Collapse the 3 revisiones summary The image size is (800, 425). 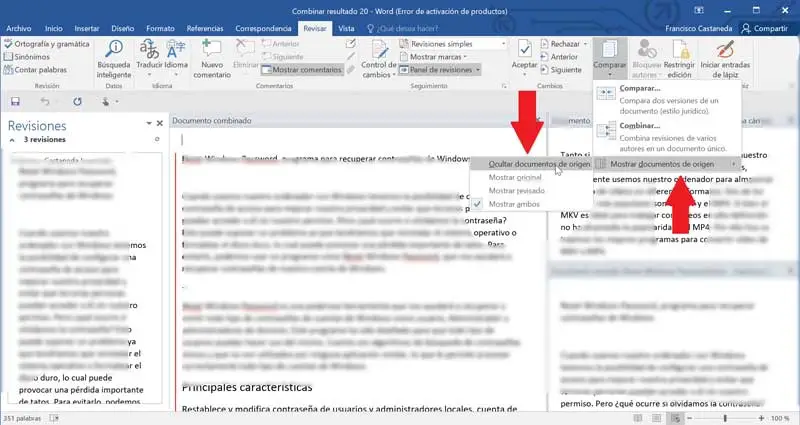pos(12,140)
